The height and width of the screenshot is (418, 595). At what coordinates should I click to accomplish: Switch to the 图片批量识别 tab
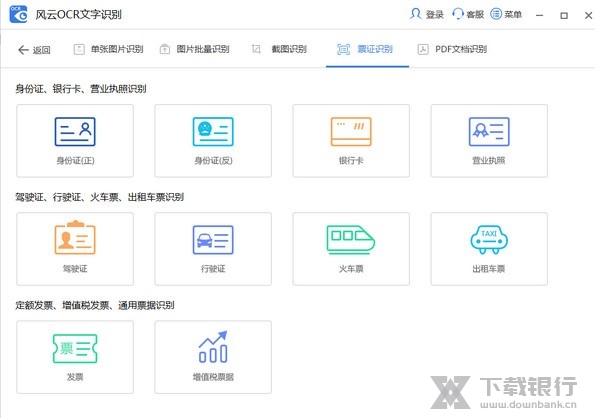pyautogui.click(x=195, y=49)
